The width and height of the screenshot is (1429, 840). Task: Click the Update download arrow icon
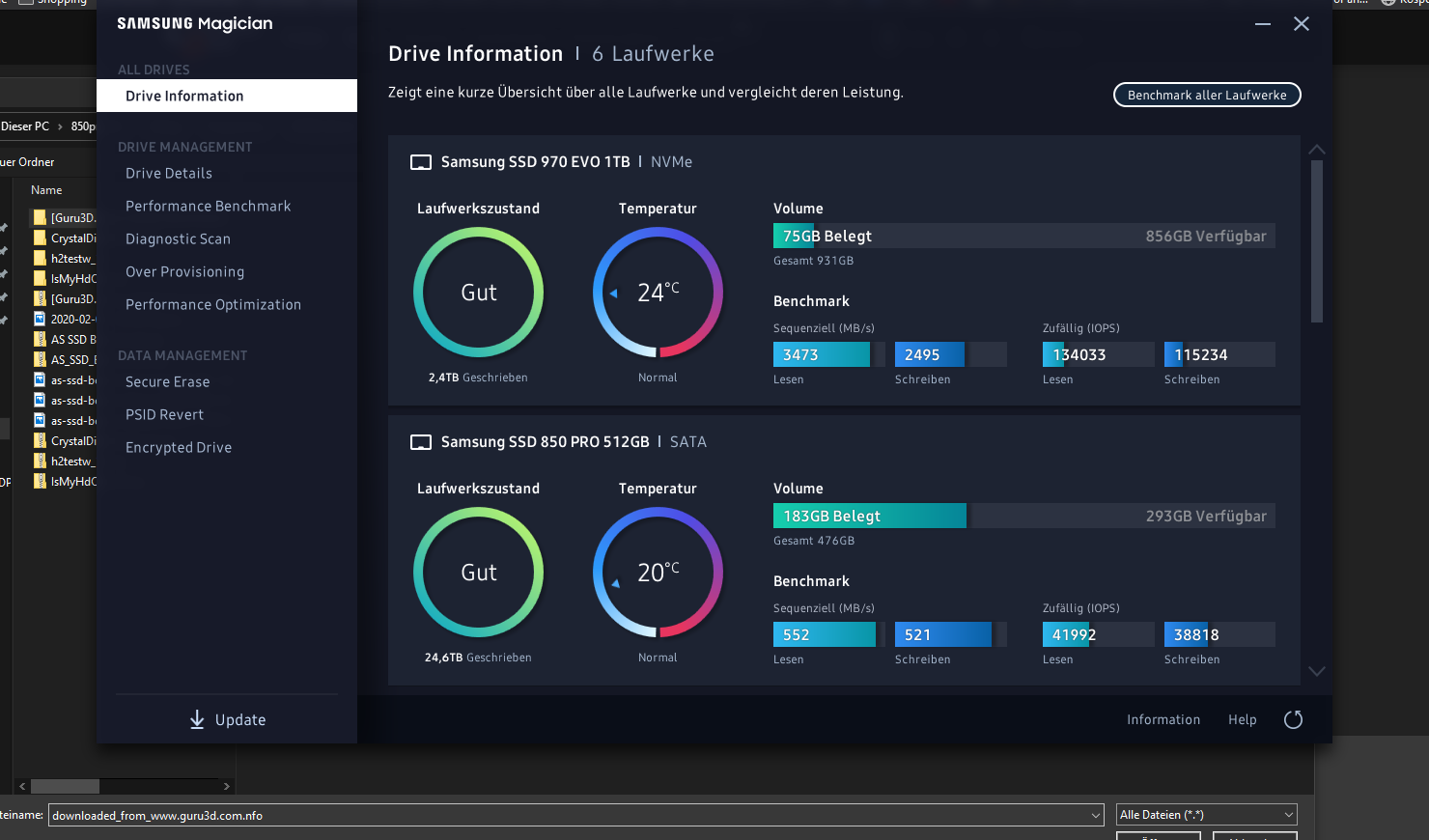coord(197,719)
